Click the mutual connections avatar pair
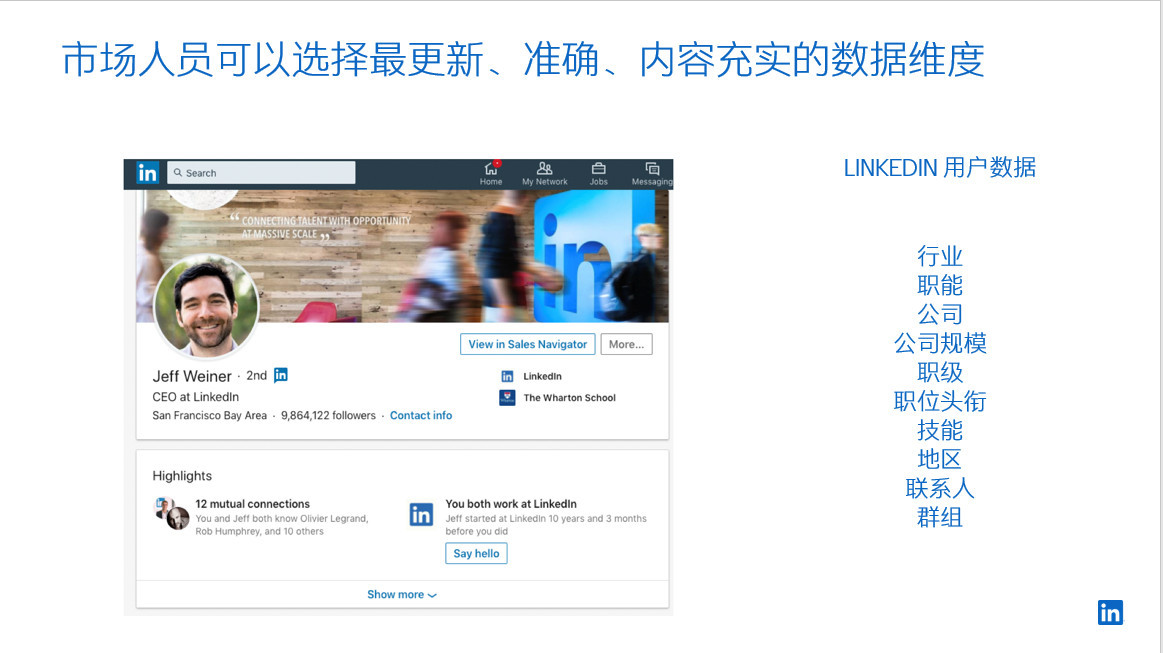The width and height of the screenshot is (1163, 653). 171,513
